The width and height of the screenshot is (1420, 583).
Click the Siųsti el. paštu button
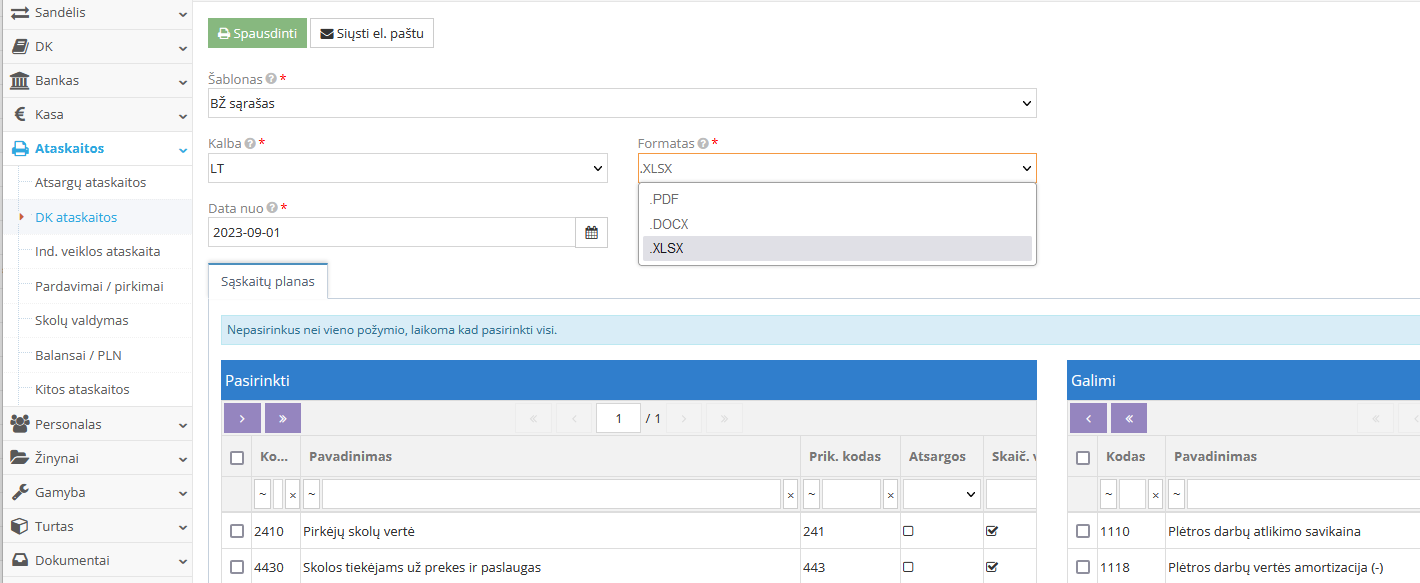point(372,33)
